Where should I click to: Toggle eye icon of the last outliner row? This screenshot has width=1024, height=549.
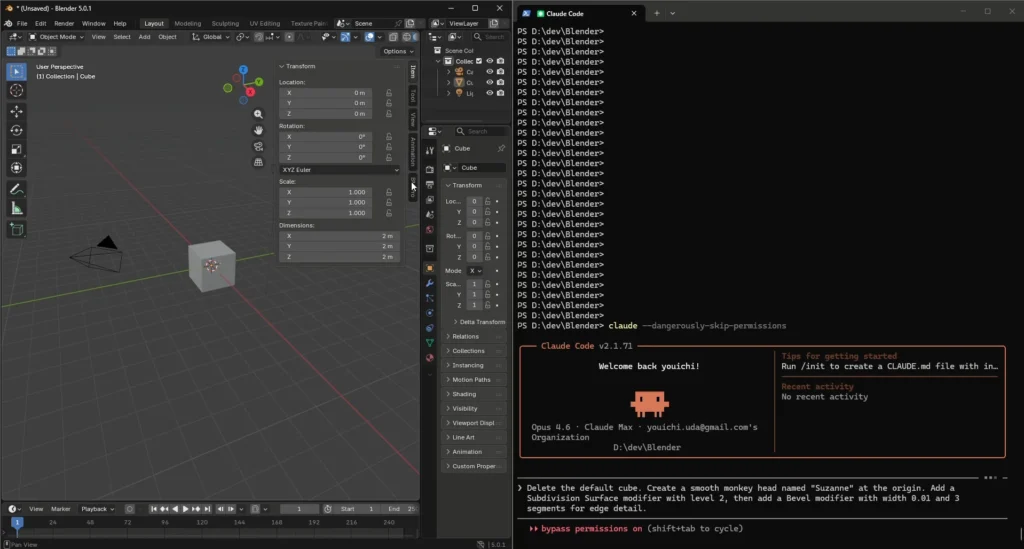pyautogui.click(x=489, y=93)
